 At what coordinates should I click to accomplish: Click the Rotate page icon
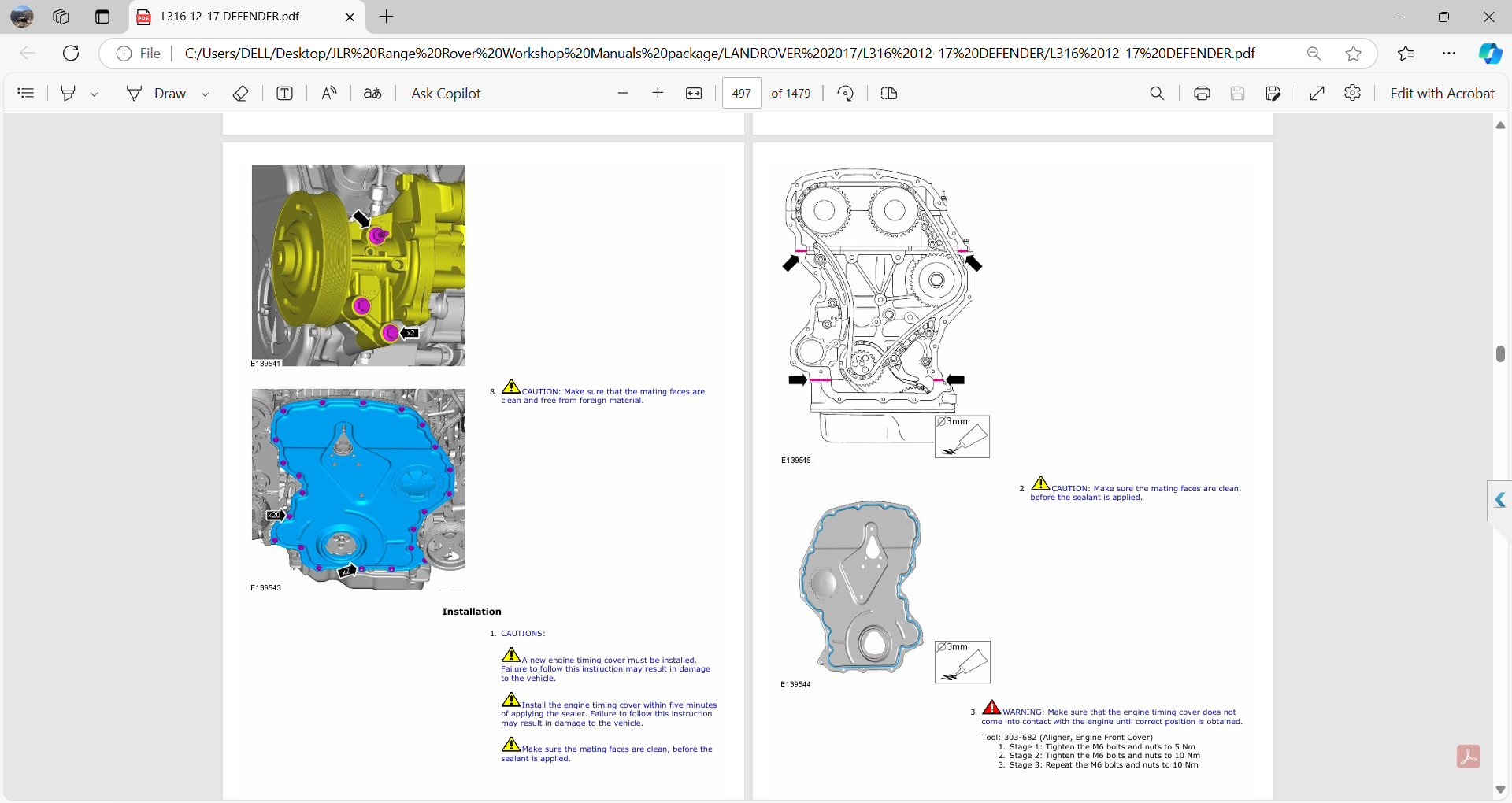pyautogui.click(x=845, y=93)
